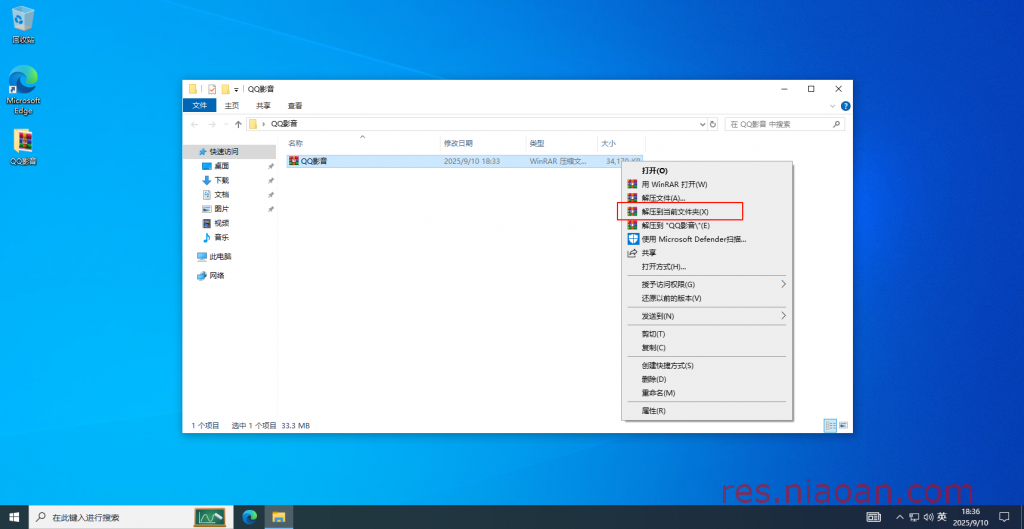
Task: Expand 发送到(N) submenu
Action: 707,316
